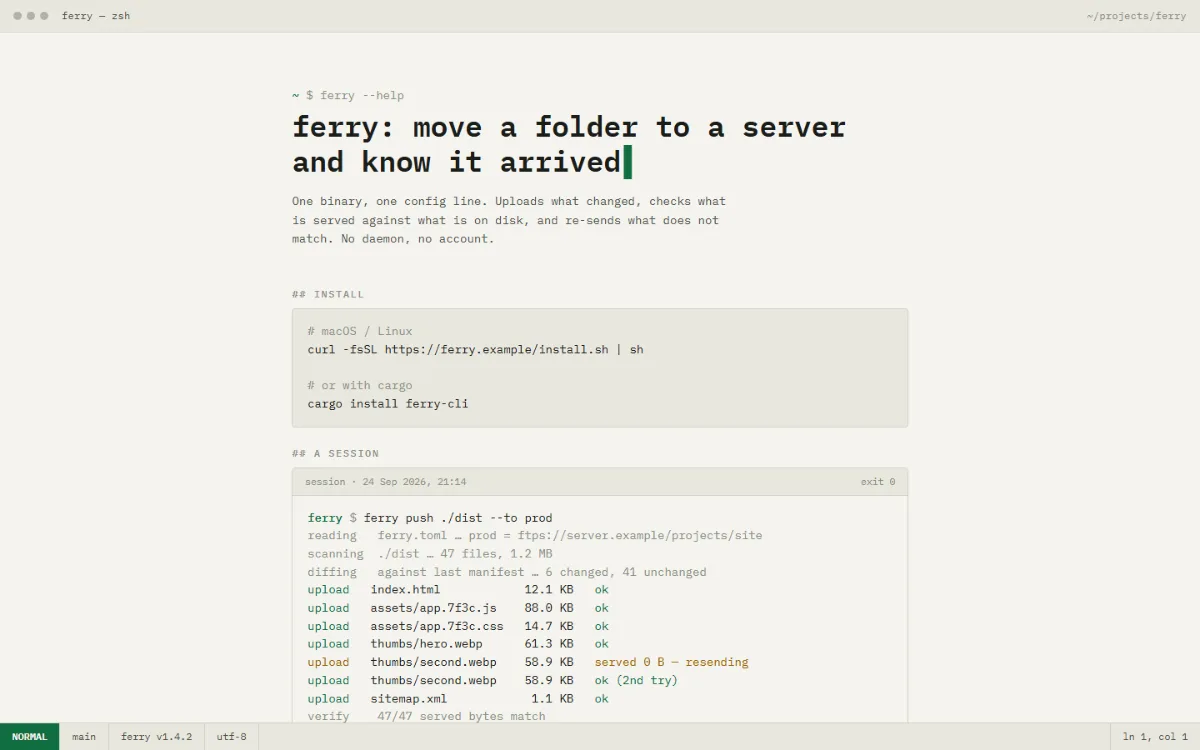Click the curl install.sh command line
The image size is (1200, 750).
(x=476, y=350)
